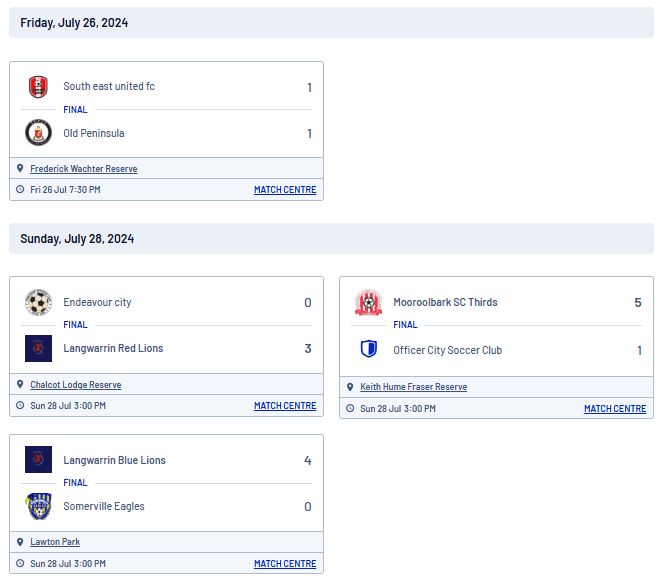665x581 pixels.
Task: Open Match Centre for Langwarrin Blue Lions match
Action: [x=285, y=564]
